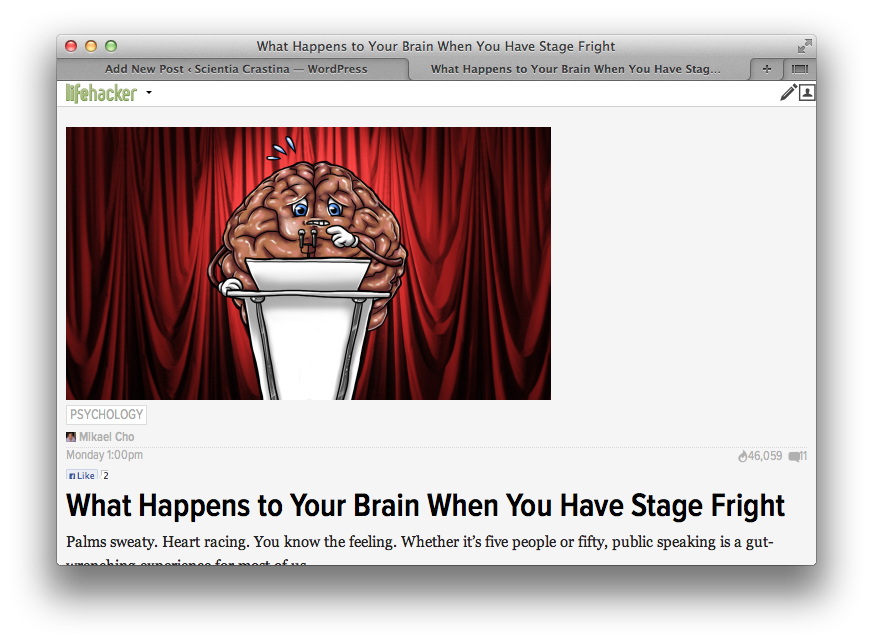Select the Stage Fright article tab
Screen dimensions: 873x644
pyautogui.click(x=575, y=69)
